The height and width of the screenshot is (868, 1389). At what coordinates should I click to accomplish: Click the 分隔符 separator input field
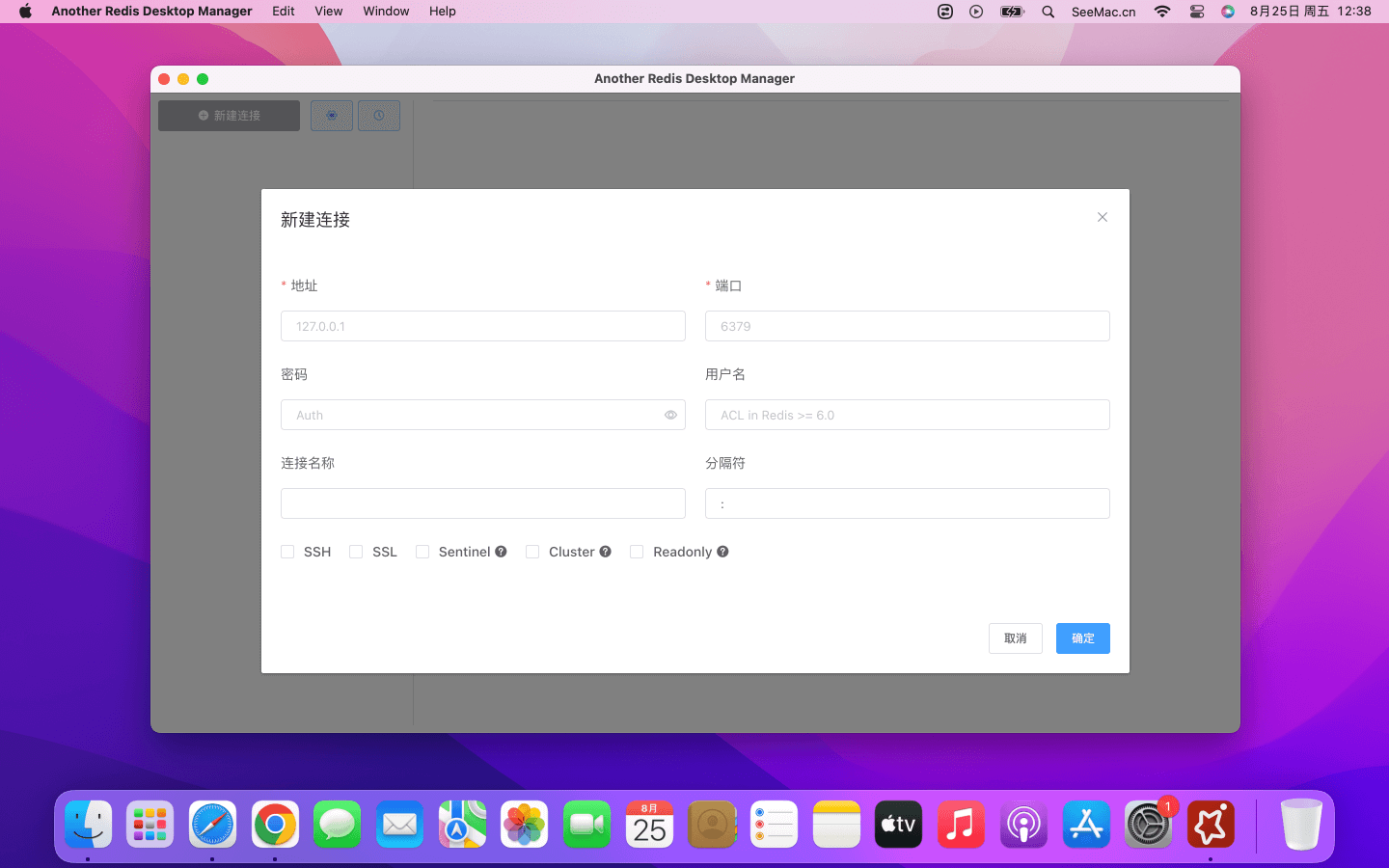coord(908,503)
